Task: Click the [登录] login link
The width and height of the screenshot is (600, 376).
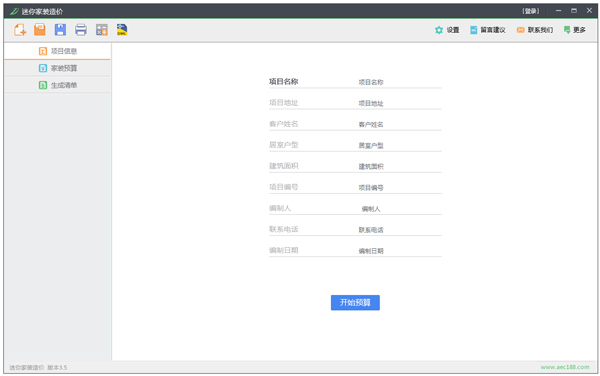Action: pos(531,11)
